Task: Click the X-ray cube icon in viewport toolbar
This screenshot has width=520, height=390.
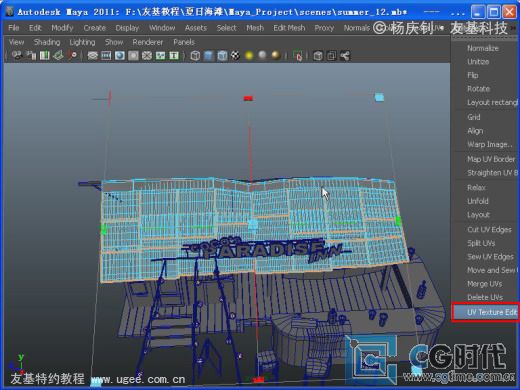Action: tap(318, 55)
